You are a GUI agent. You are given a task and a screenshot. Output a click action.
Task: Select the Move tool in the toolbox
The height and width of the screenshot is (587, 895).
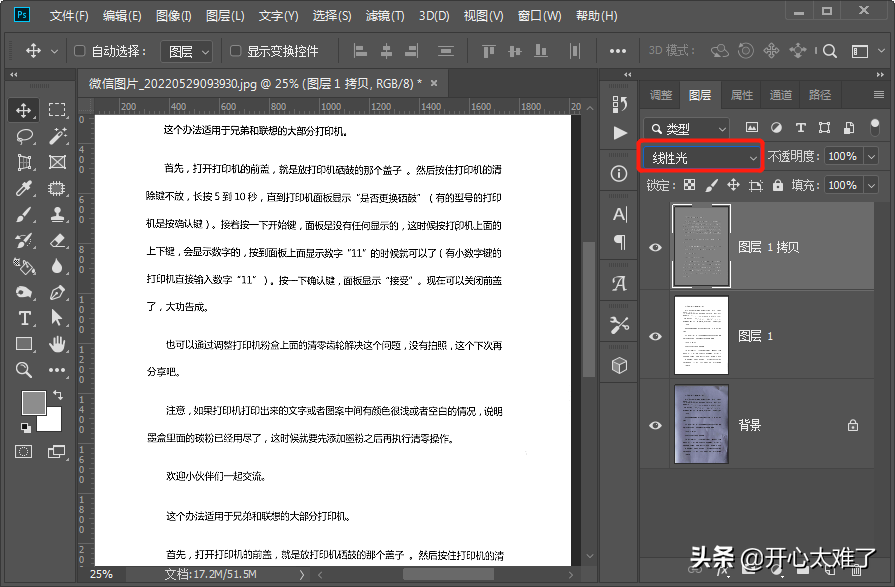[x=23, y=110]
